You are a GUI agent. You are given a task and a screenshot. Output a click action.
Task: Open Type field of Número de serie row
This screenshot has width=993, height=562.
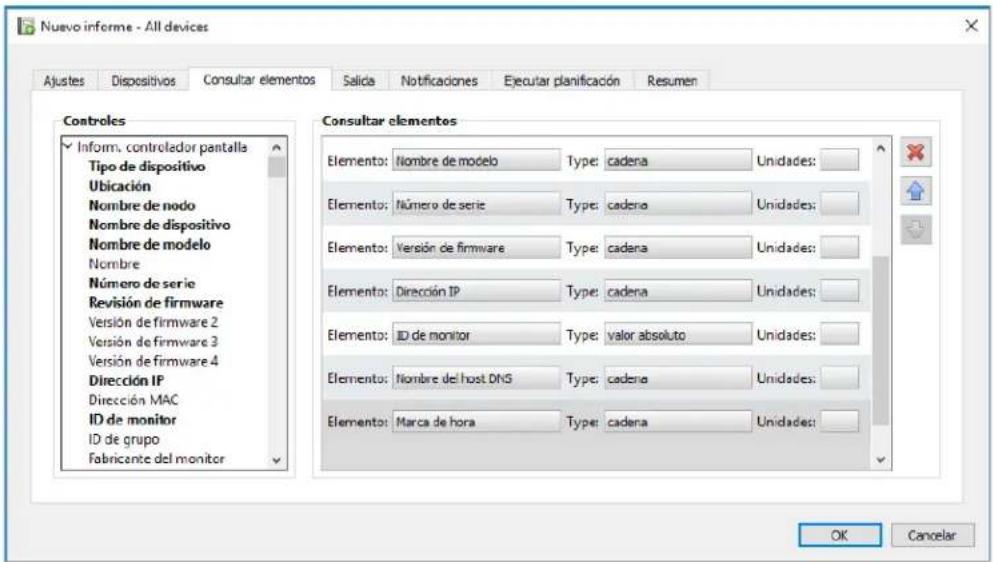click(678, 205)
